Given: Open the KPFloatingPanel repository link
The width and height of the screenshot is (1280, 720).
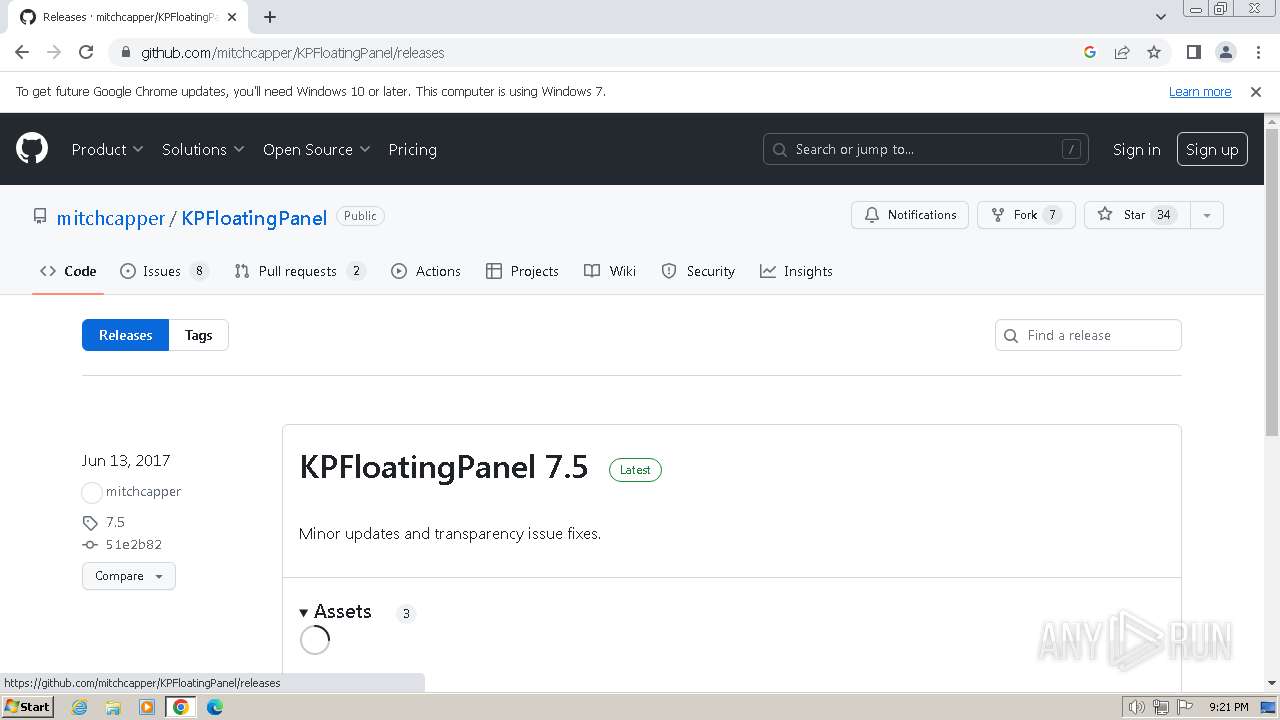Looking at the screenshot, I should tap(254, 218).
